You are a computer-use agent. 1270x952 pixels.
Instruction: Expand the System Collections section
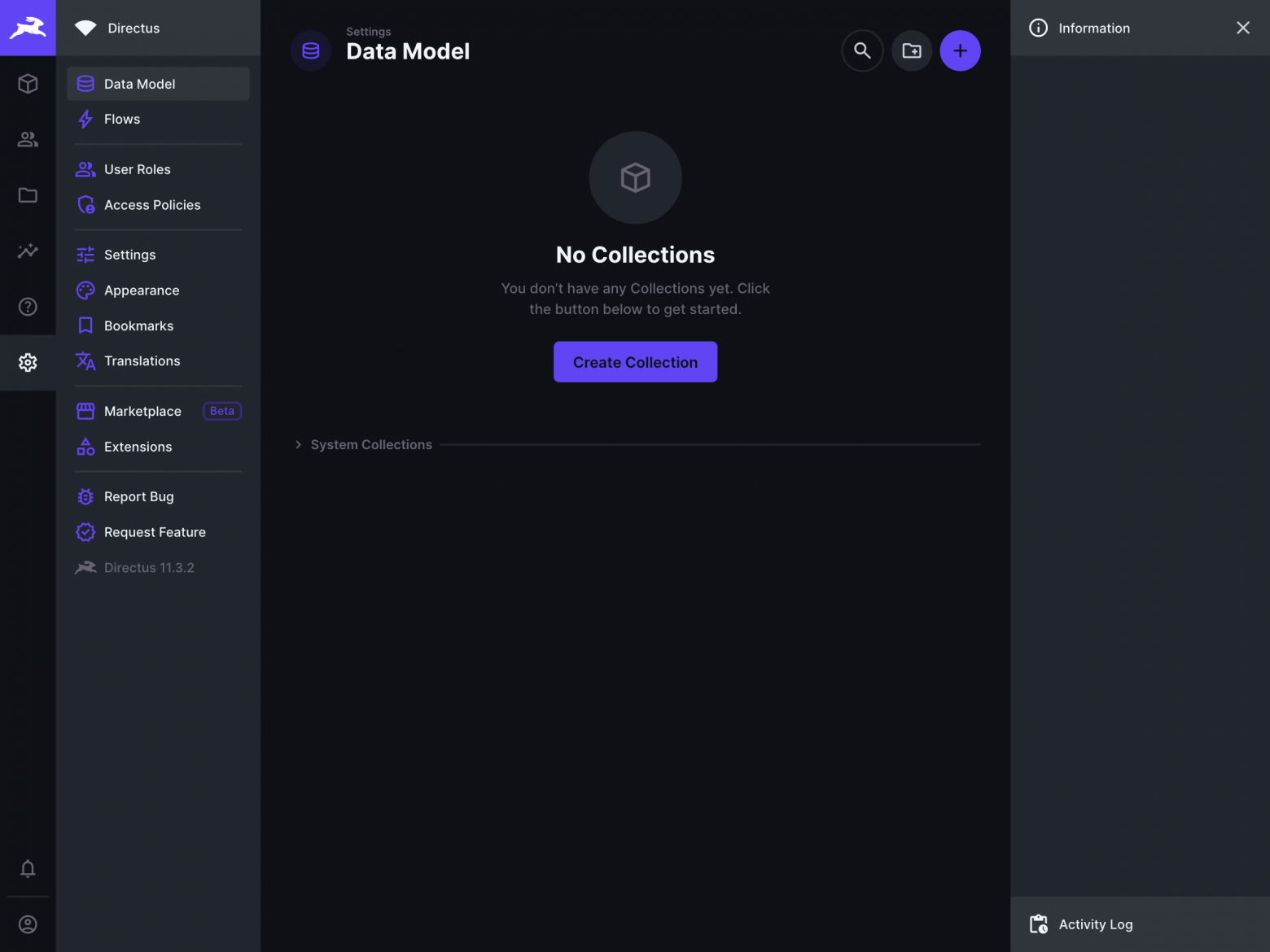[x=364, y=444]
